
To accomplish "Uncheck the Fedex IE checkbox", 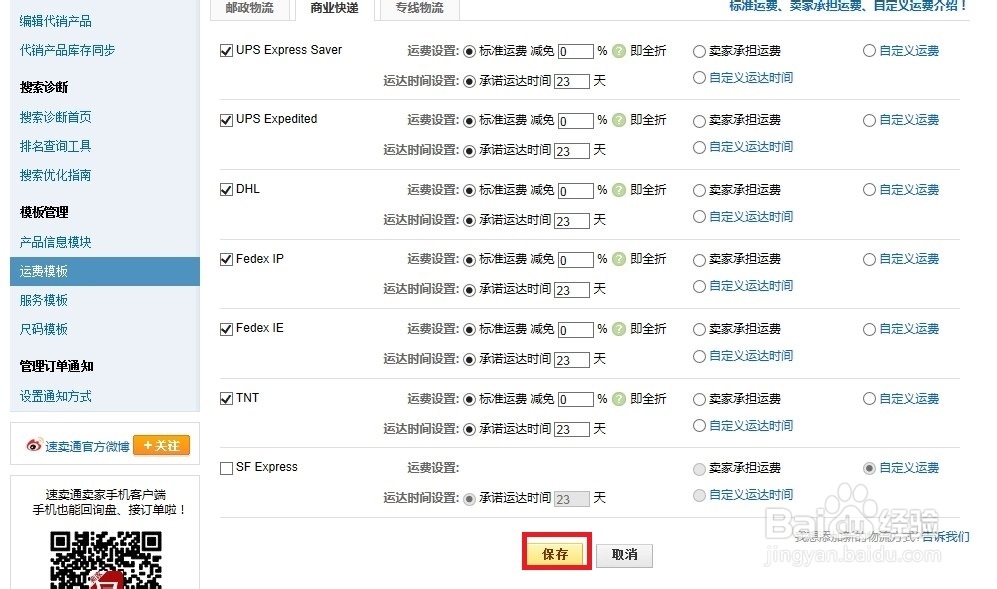I will pos(226,329).
